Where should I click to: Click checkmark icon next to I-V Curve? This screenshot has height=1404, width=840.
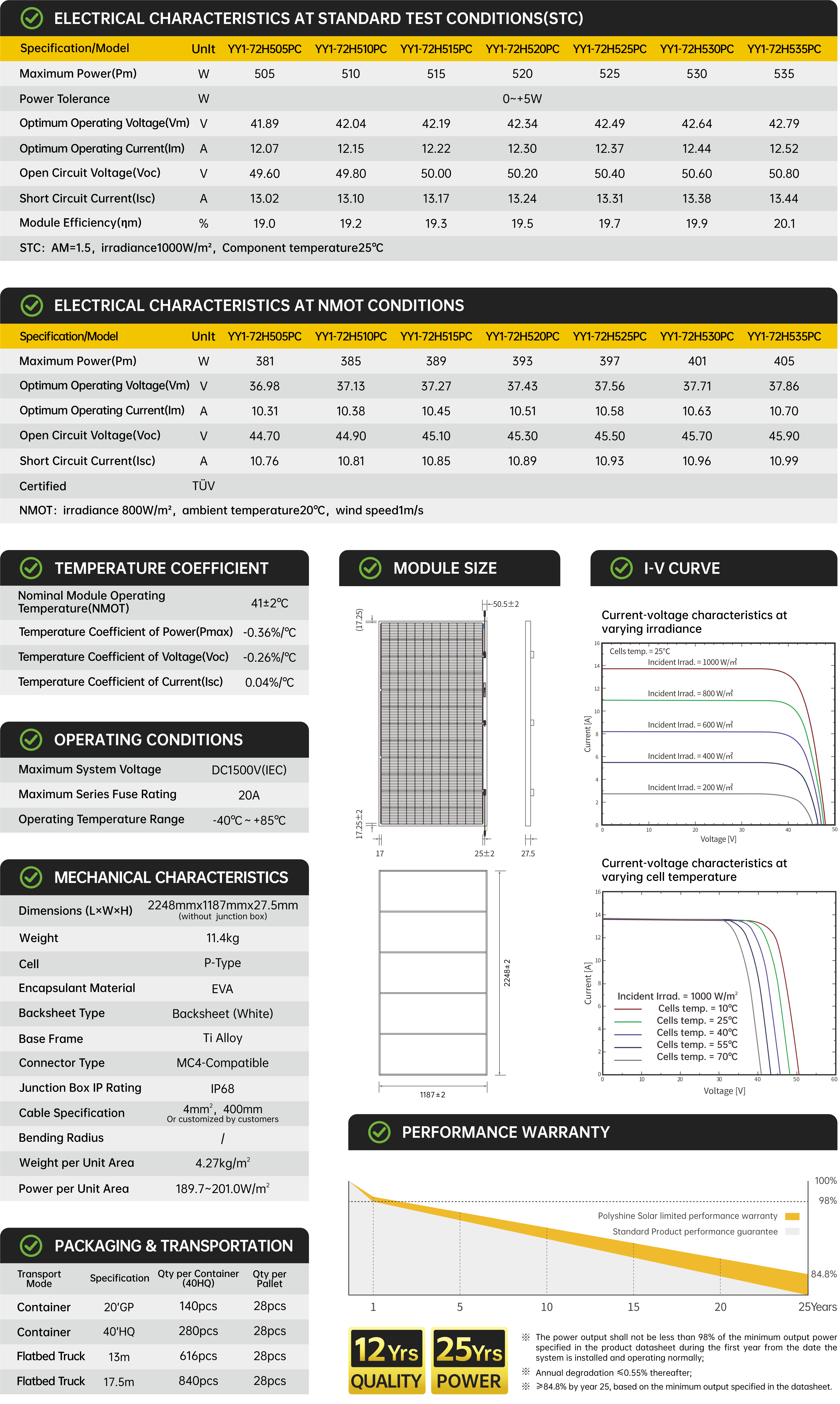click(x=622, y=568)
